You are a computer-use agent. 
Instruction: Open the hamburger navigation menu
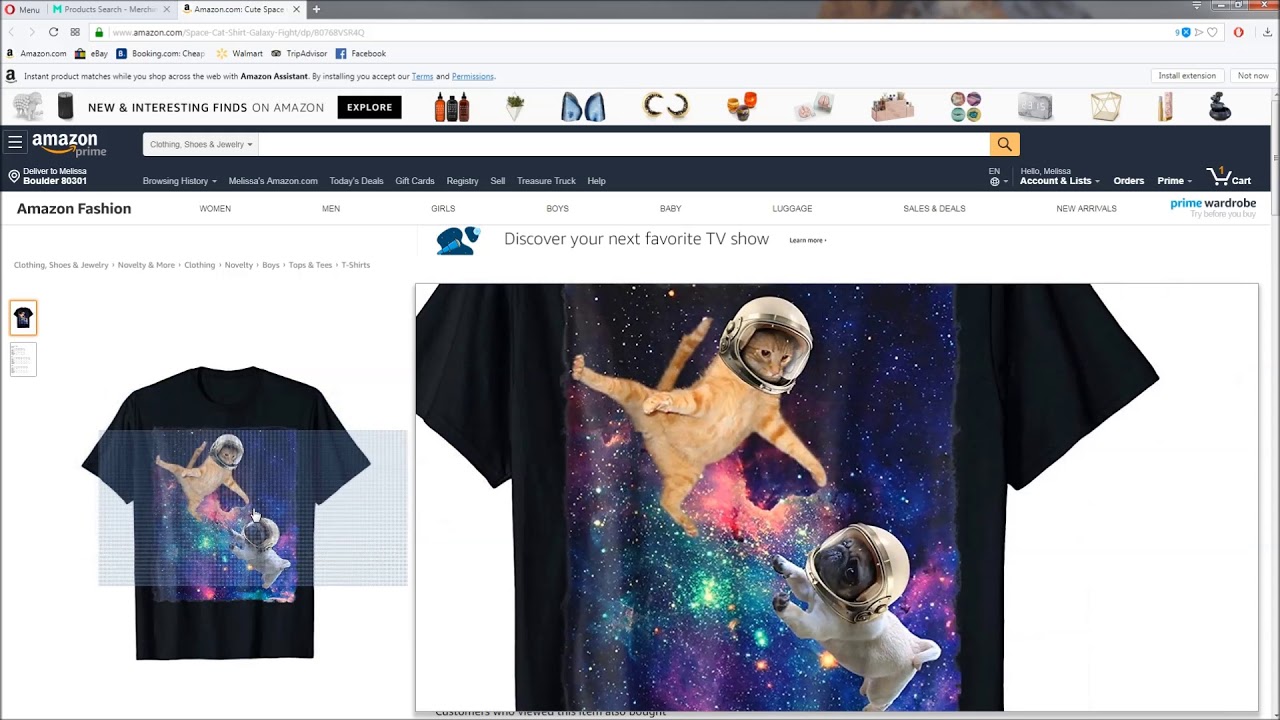[15, 142]
